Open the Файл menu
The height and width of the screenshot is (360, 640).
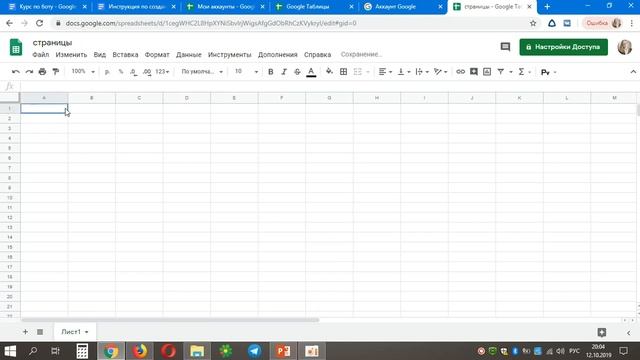(x=40, y=54)
